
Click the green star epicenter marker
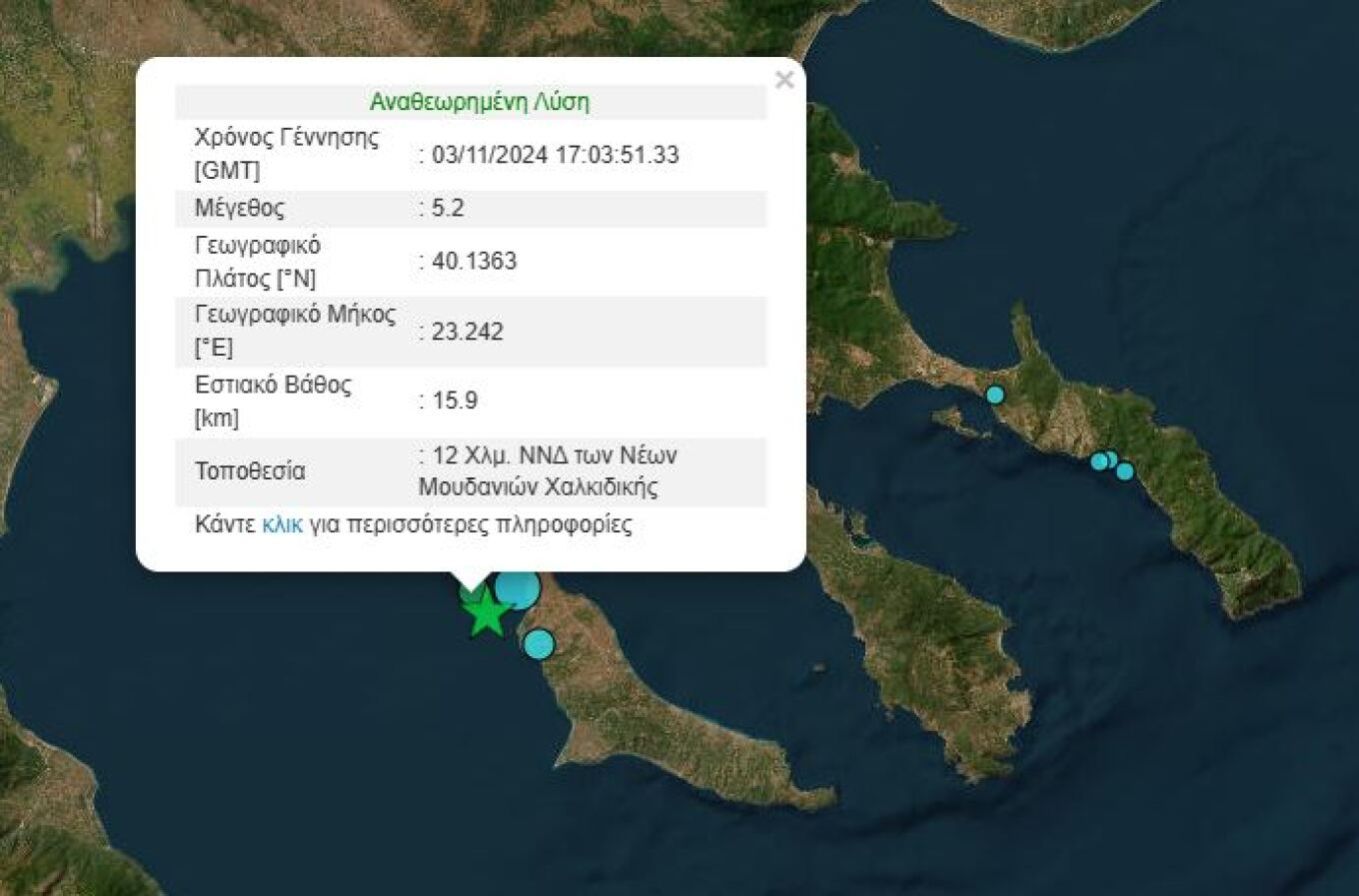click(x=487, y=613)
